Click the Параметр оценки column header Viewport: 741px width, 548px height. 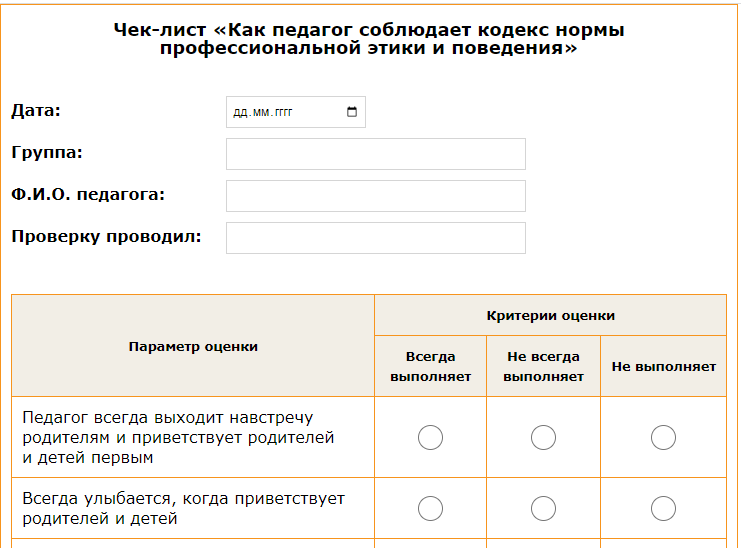click(193, 346)
